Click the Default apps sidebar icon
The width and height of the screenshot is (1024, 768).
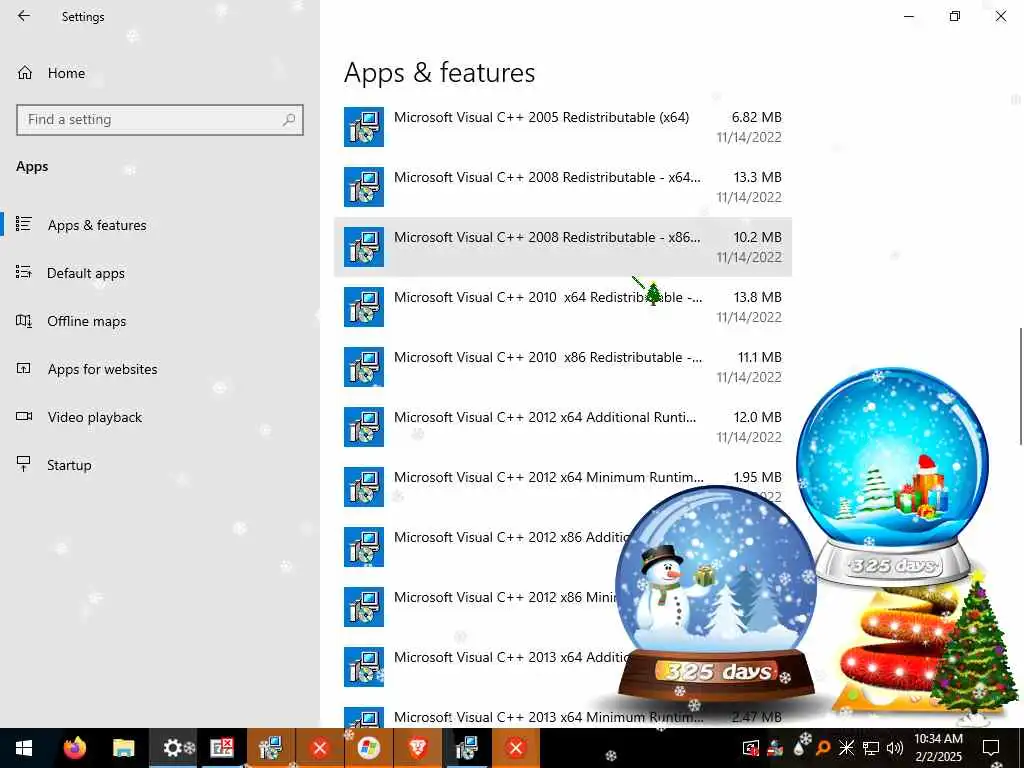(x=24, y=272)
